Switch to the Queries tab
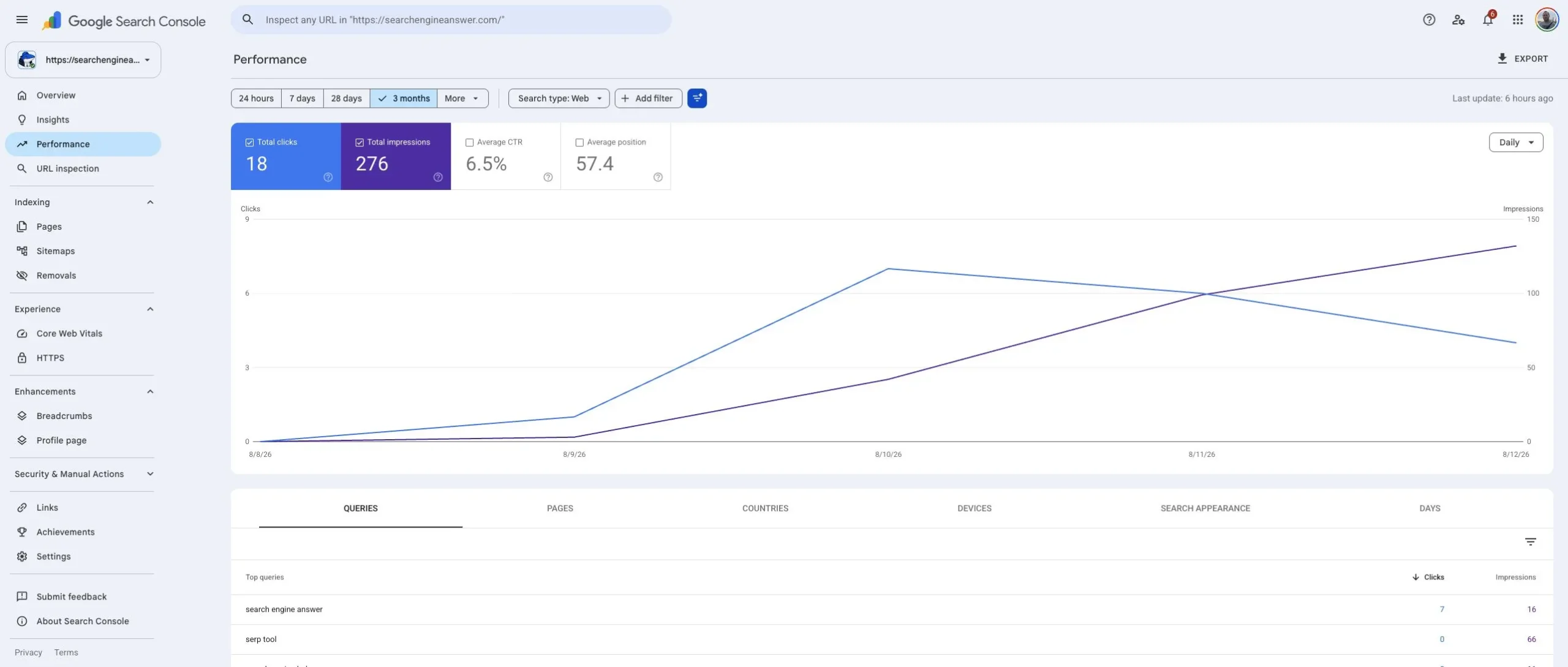The width and height of the screenshot is (1568, 667). point(361,508)
